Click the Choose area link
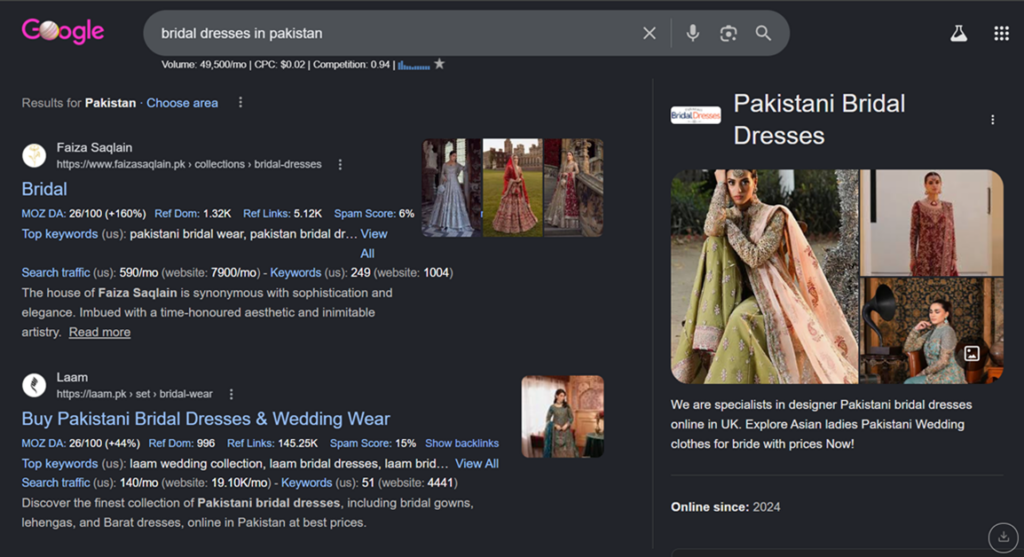Image resolution: width=1024 pixels, height=557 pixels. click(182, 103)
